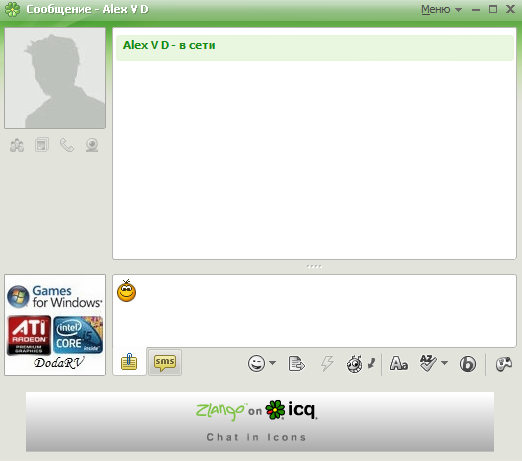Expand the emoticon dropdown arrow

pos(273,363)
